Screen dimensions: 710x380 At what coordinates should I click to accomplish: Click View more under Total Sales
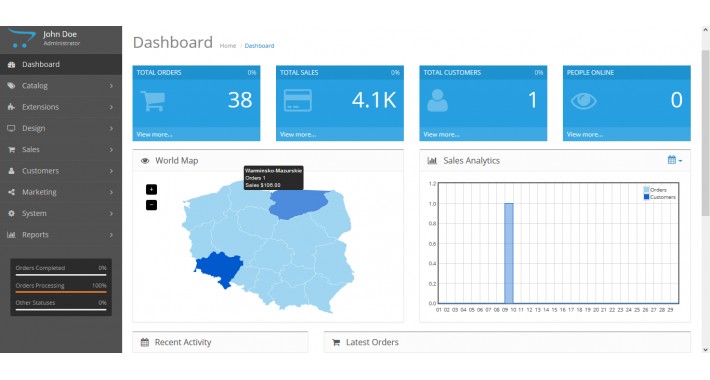(298, 135)
